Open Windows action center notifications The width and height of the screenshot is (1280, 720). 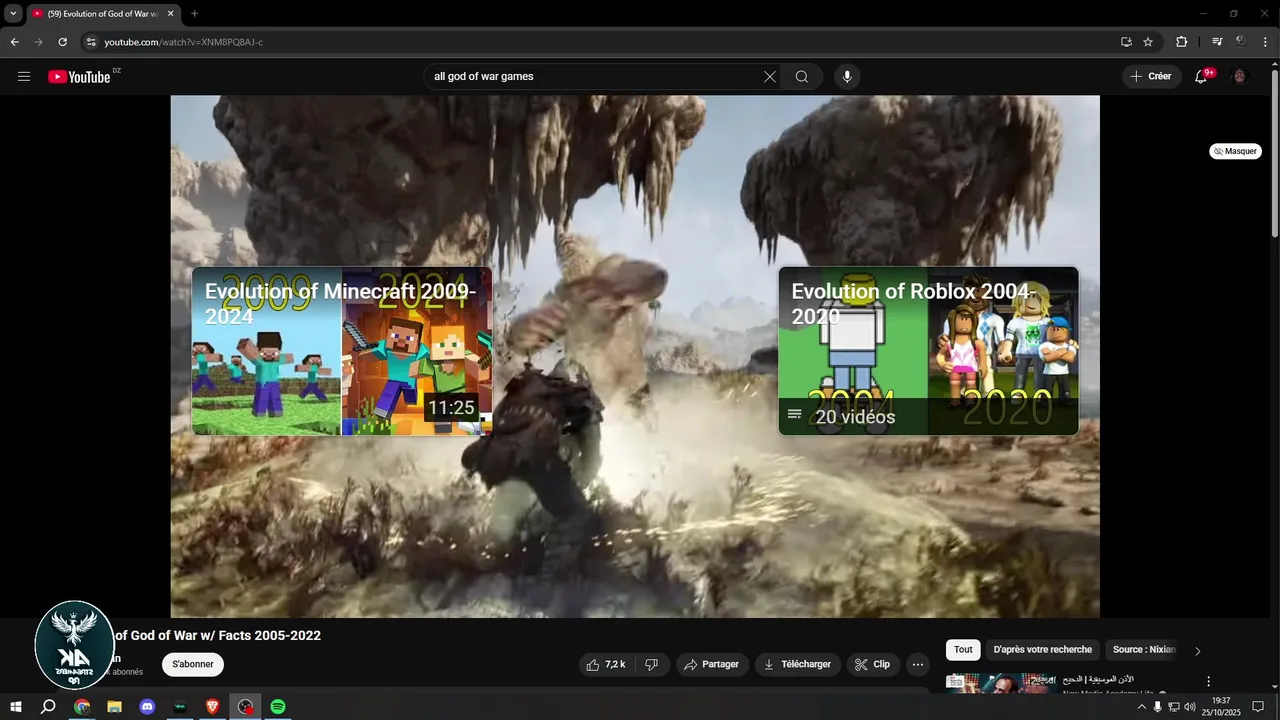(1258, 707)
